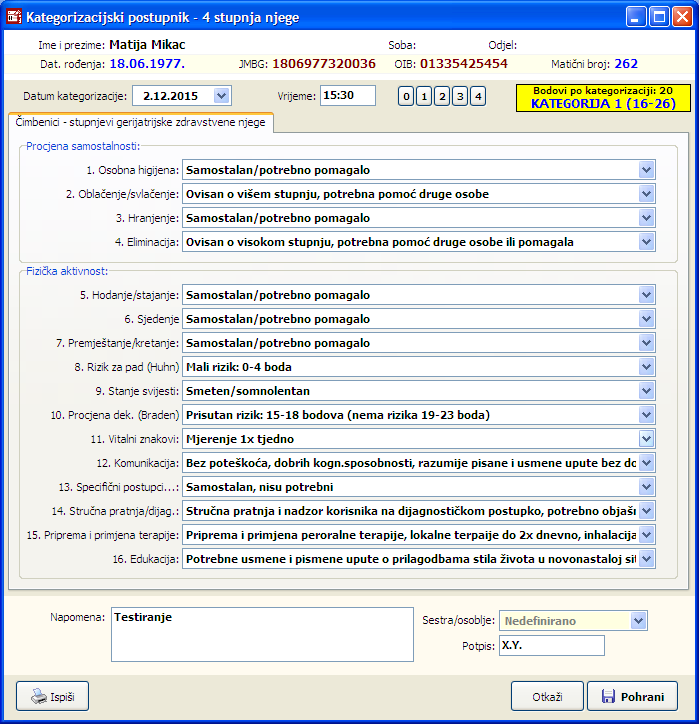Expand the Rizik za pad (Huhn) dropdown
Screen dimensions: 699x724
[x=647, y=367]
